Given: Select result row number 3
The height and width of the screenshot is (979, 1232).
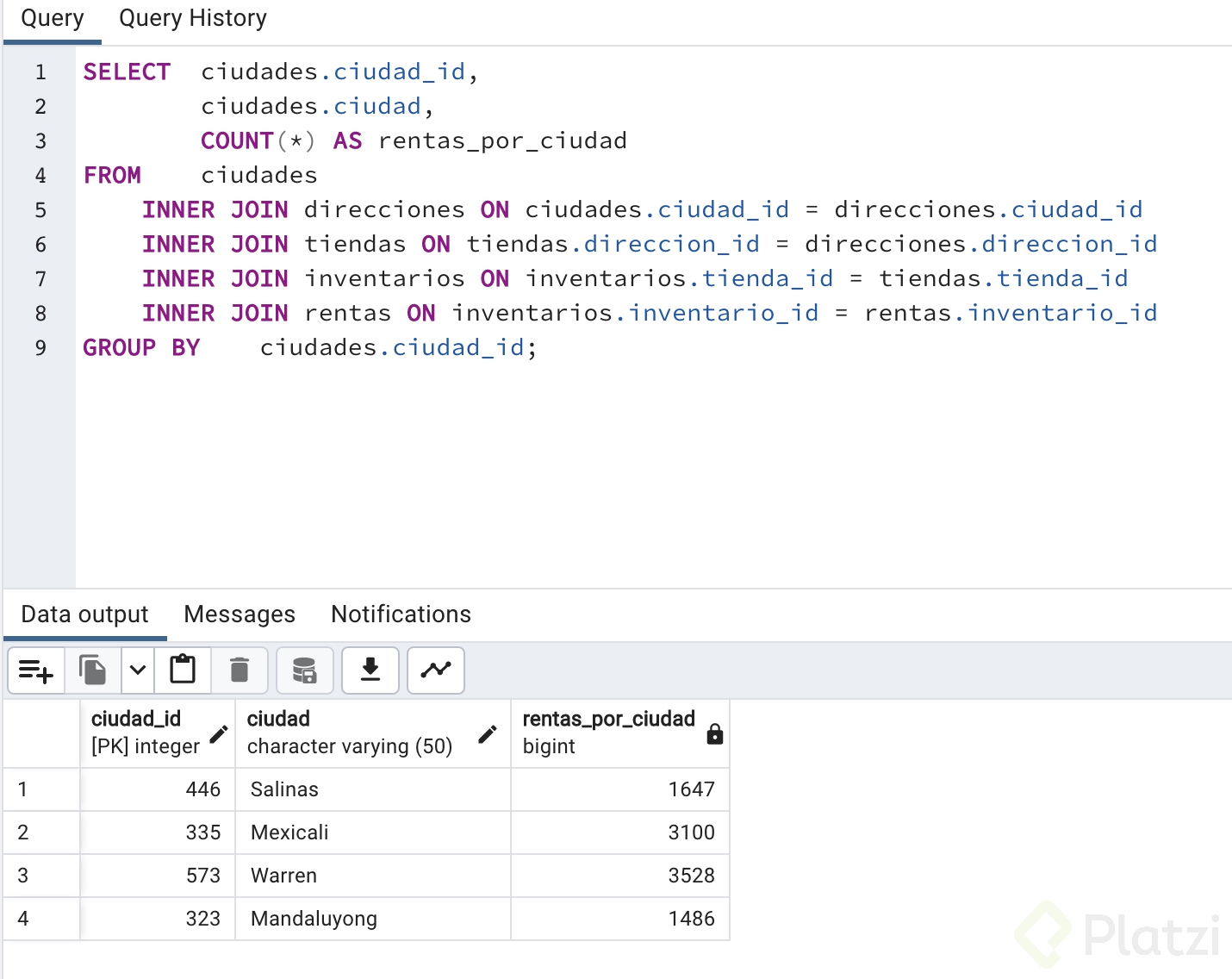Looking at the screenshot, I should (23, 876).
